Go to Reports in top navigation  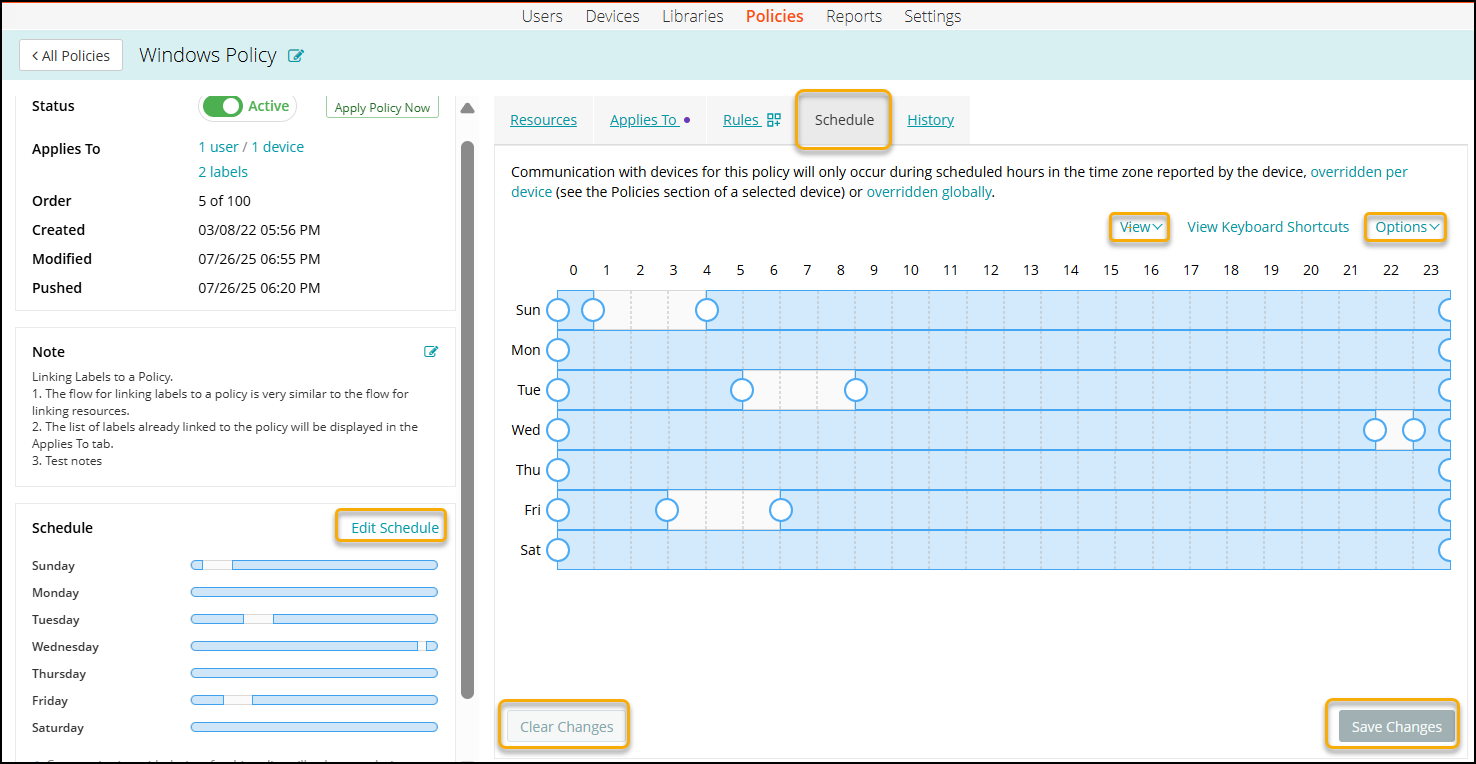853,16
